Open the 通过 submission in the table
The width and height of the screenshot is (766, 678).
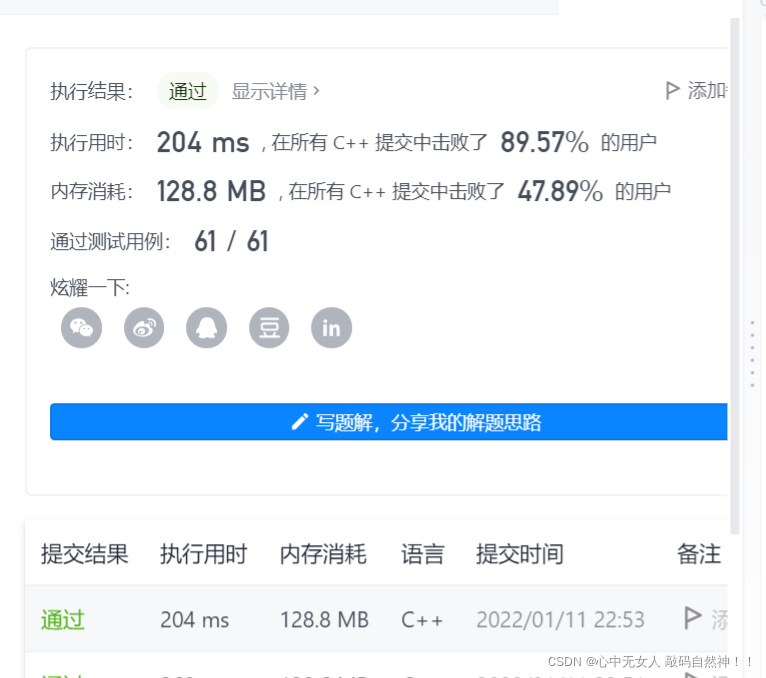(63, 620)
